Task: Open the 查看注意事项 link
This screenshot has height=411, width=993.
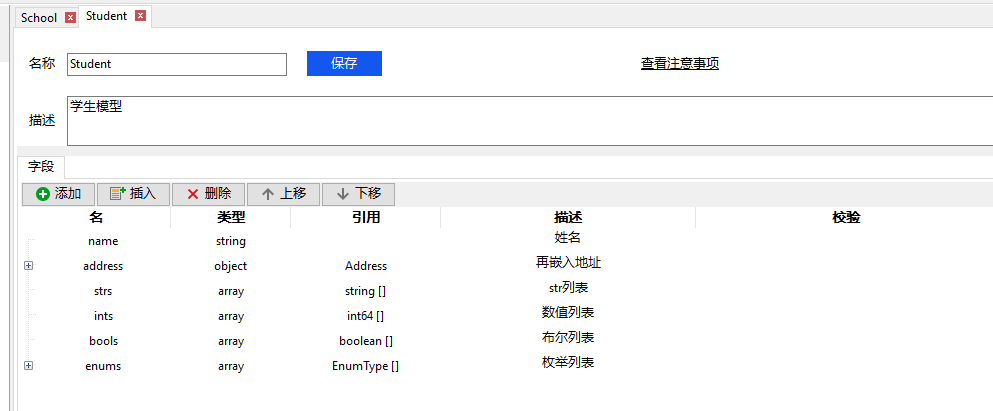Action: [680, 63]
